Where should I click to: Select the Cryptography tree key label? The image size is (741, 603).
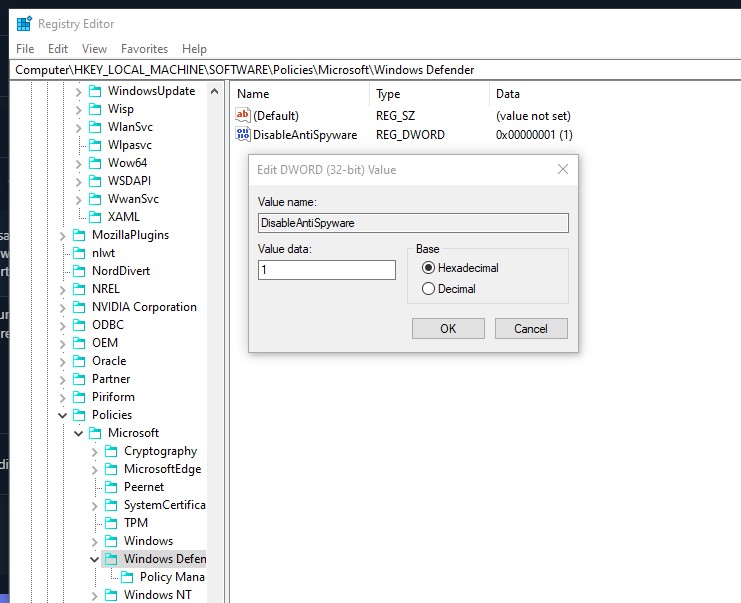[160, 451]
